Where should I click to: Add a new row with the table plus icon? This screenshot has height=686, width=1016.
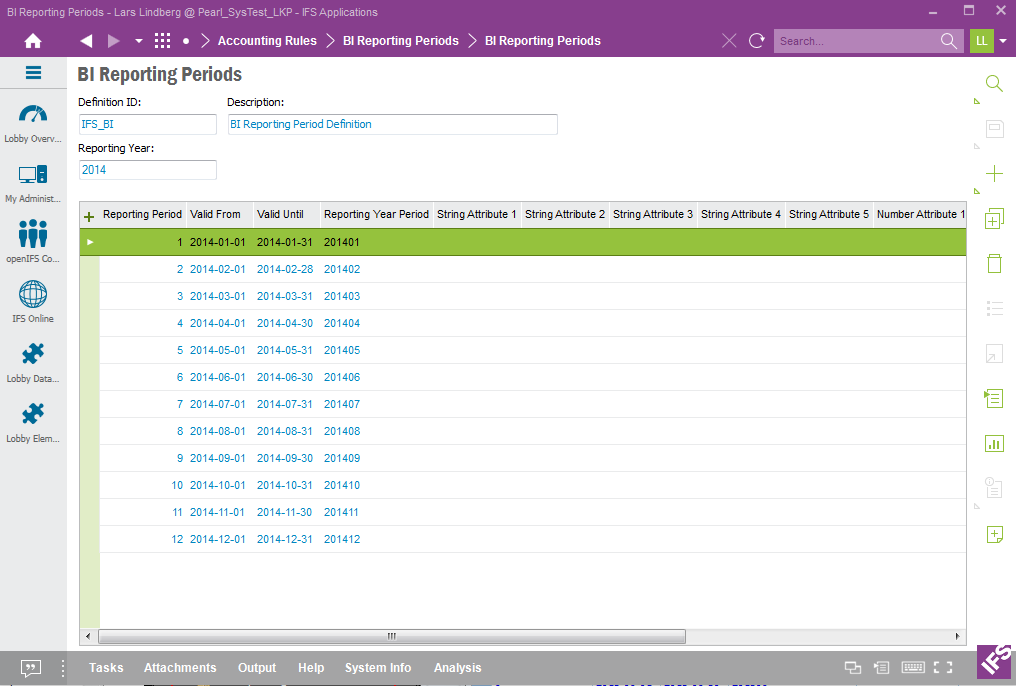tap(89, 216)
